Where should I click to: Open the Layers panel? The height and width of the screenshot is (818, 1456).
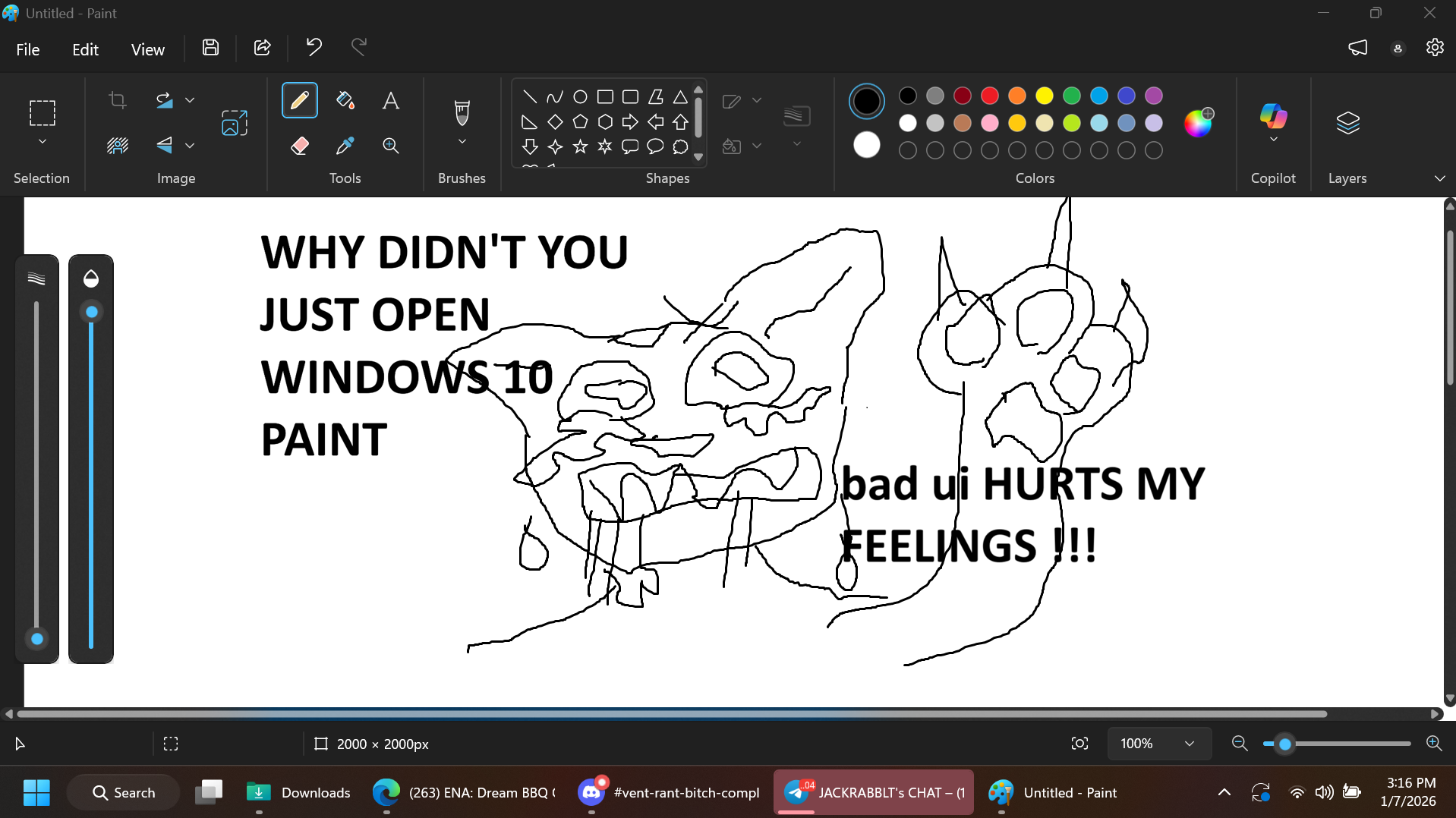tap(1347, 123)
